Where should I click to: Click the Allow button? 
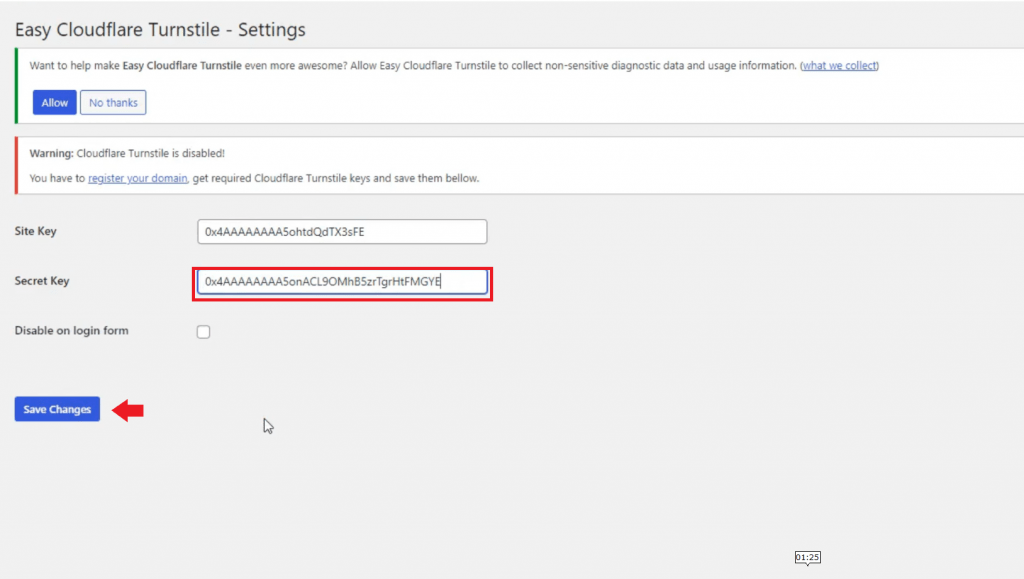tap(54, 102)
